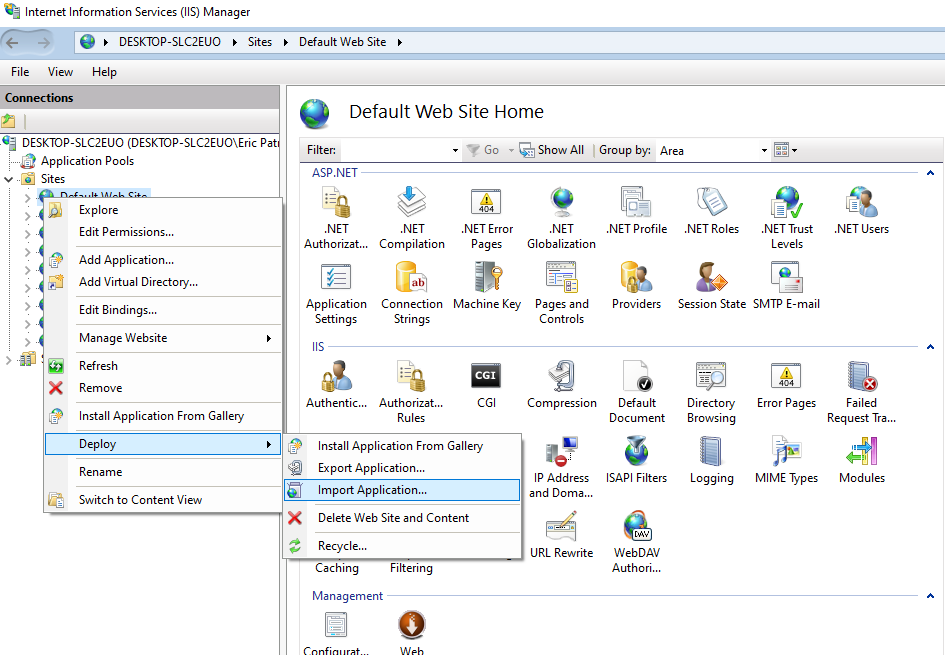The image size is (945, 655).
Task: Open Pages and Controls feature
Action: coord(561,293)
